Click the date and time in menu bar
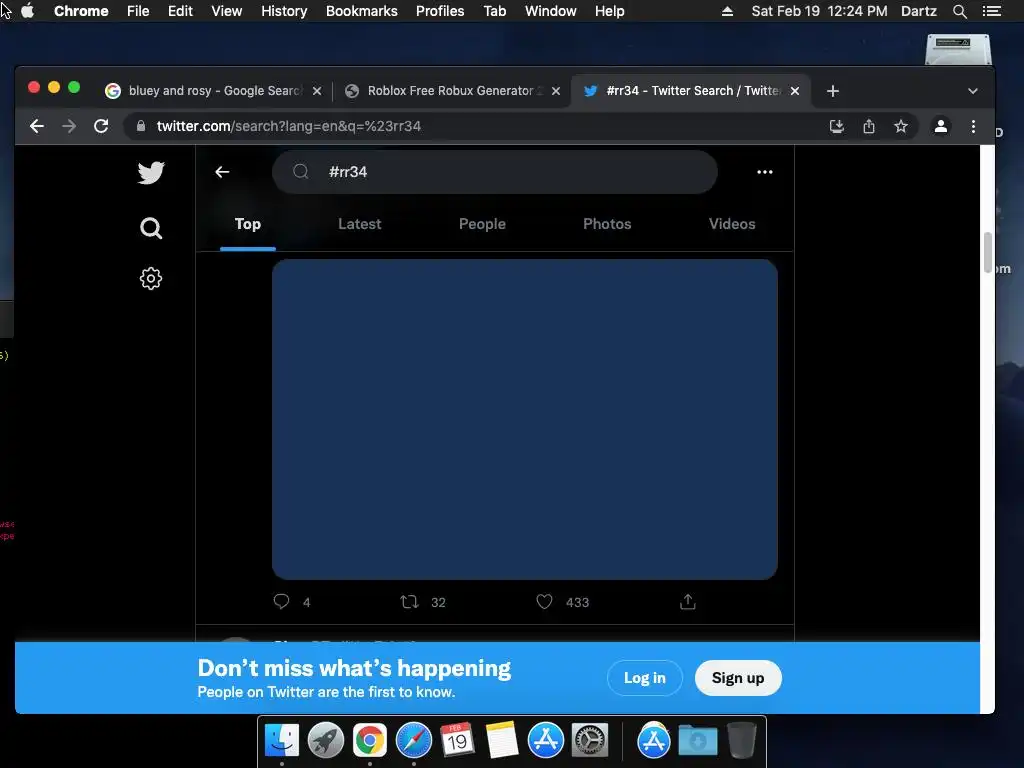1024x768 pixels. (819, 11)
